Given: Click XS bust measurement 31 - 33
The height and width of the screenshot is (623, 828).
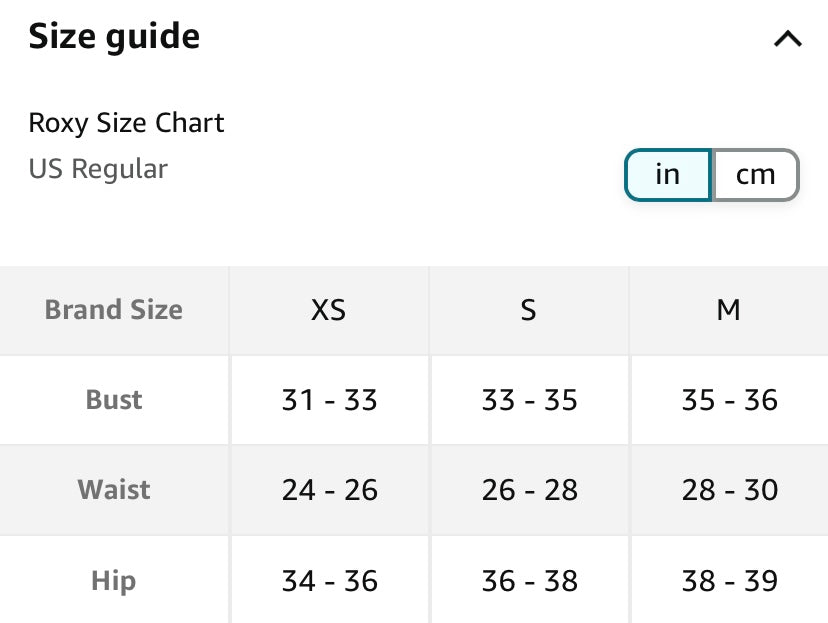Looking at the screenshot, I should (329, 400).
